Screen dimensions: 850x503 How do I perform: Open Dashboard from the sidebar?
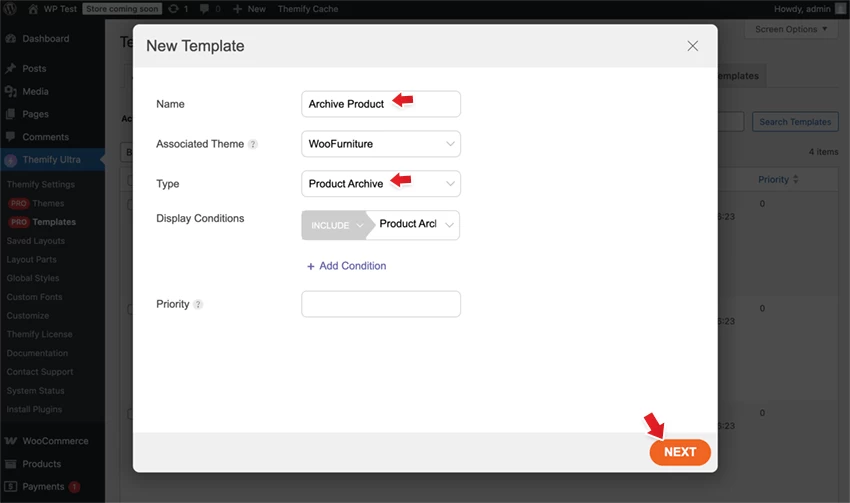pyautogui.click(x=45, y=39)
